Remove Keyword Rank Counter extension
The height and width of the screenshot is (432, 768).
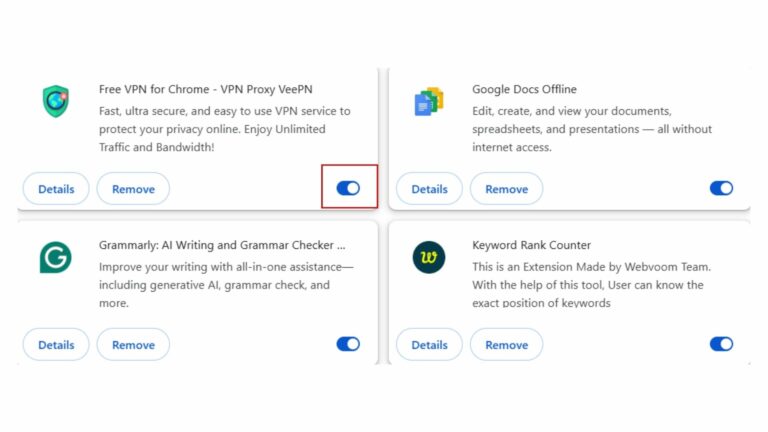(x=506, y=344)
